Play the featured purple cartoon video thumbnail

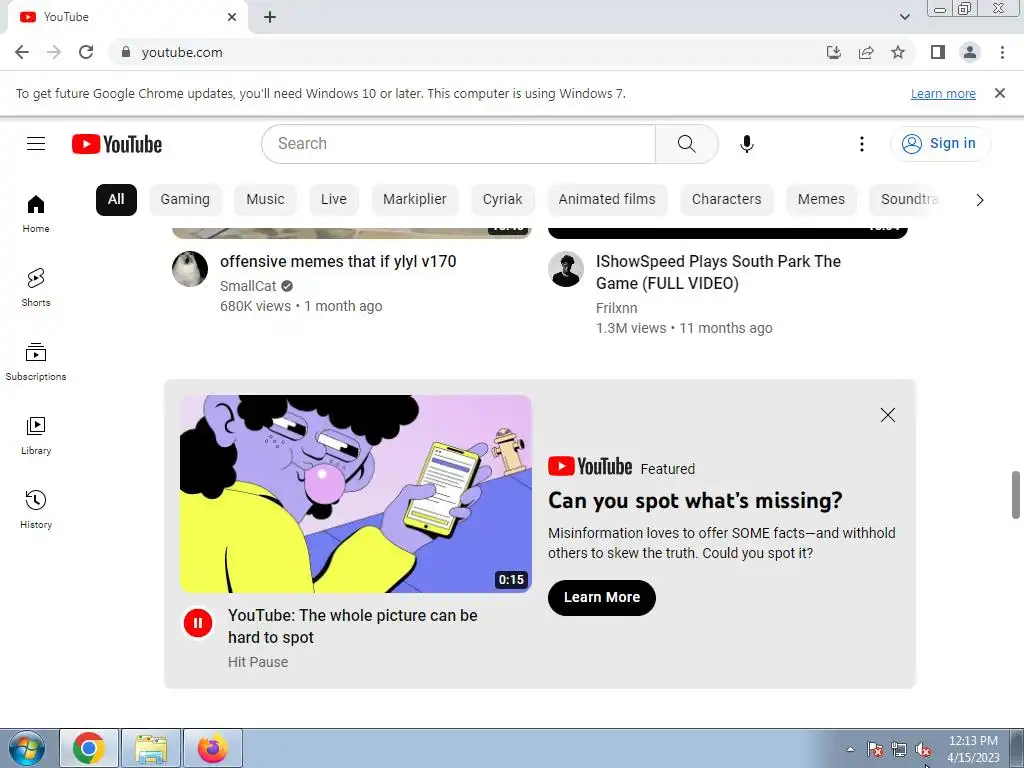pyautogui.click(x=356, y=494)
